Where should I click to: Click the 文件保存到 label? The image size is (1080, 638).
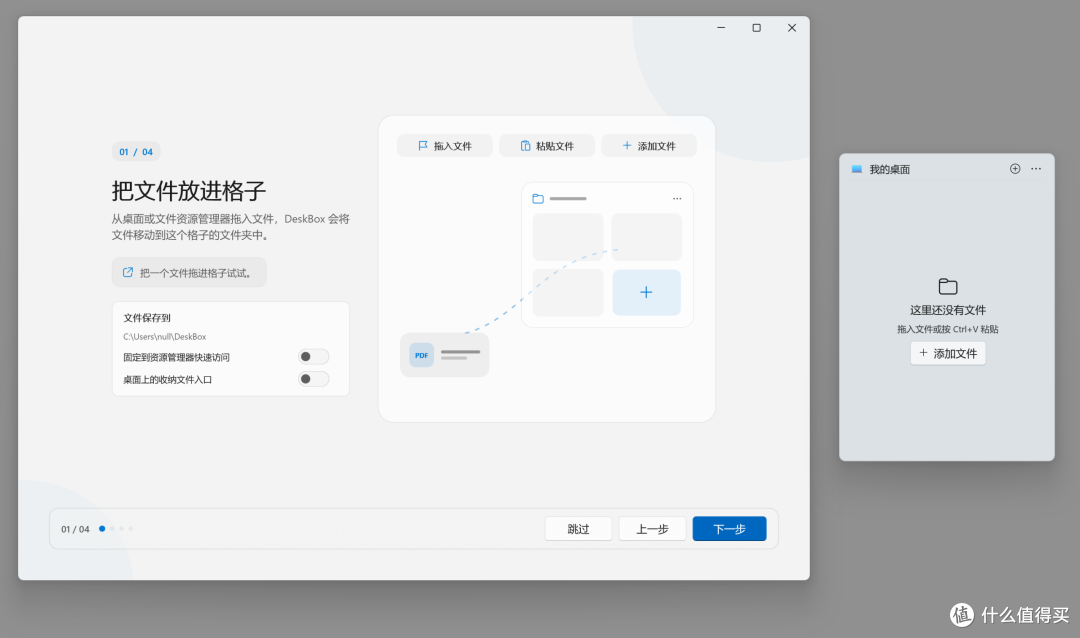pos(147,318)
